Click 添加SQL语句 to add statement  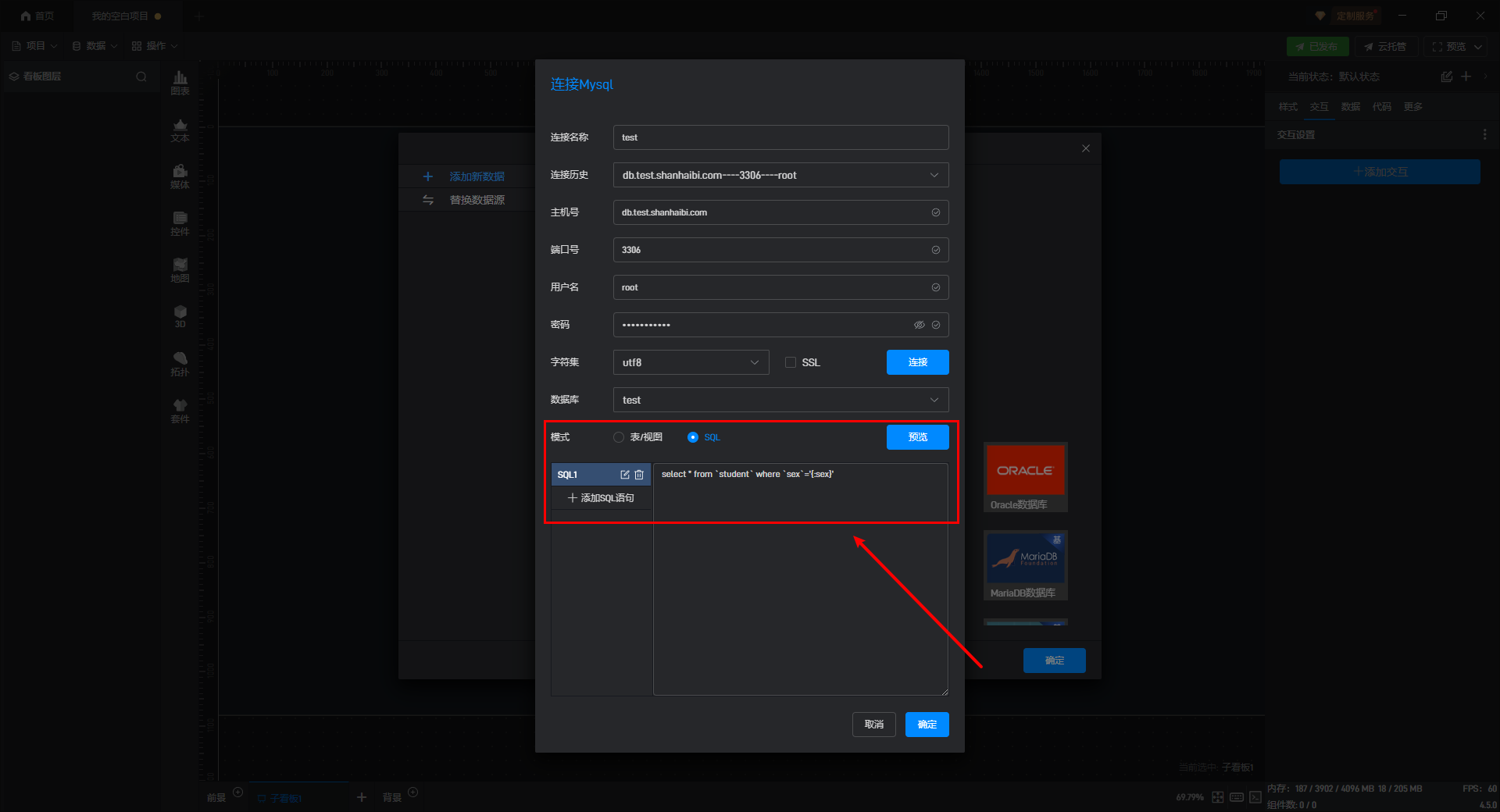point(602,498)
